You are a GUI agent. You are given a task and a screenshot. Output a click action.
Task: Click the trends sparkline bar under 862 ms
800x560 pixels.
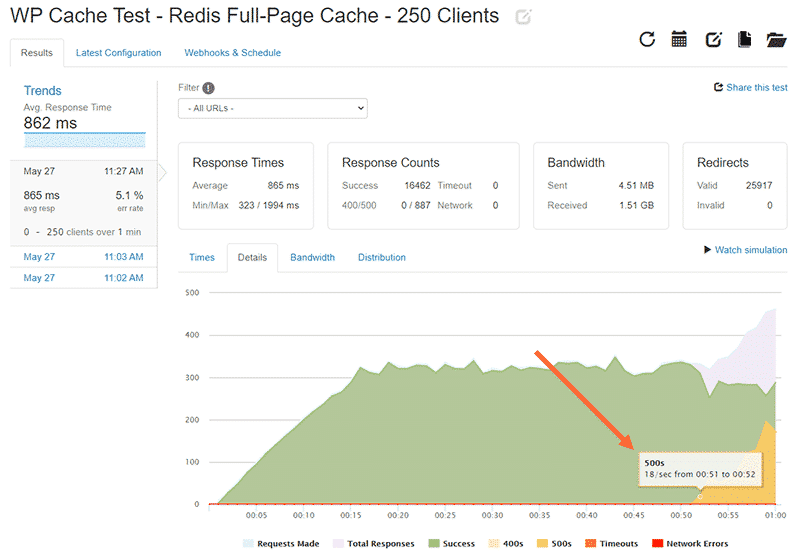(x=85, y=140)
